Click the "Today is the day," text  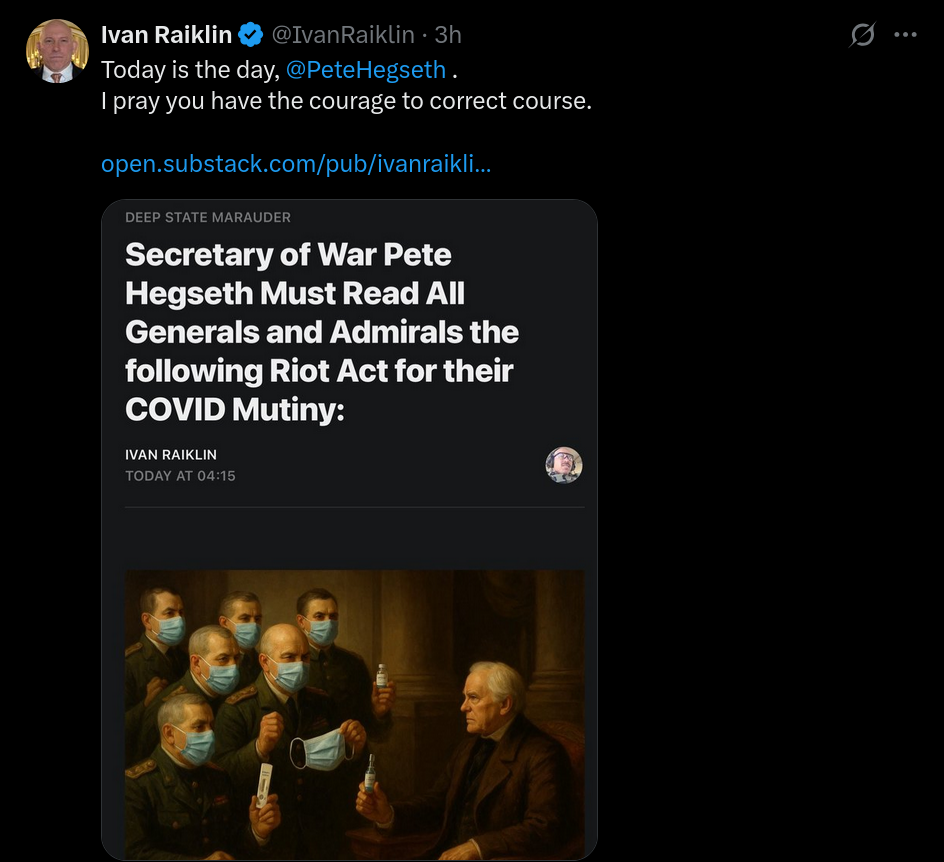click(189, 71)
